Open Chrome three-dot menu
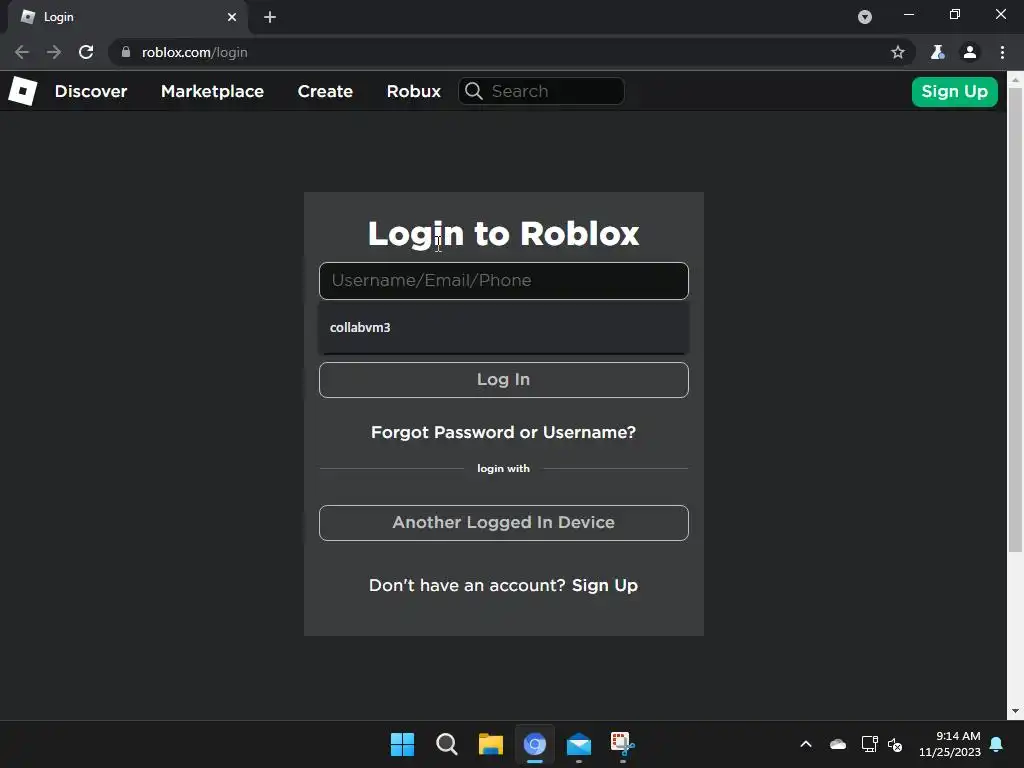 coord(1002,52)
